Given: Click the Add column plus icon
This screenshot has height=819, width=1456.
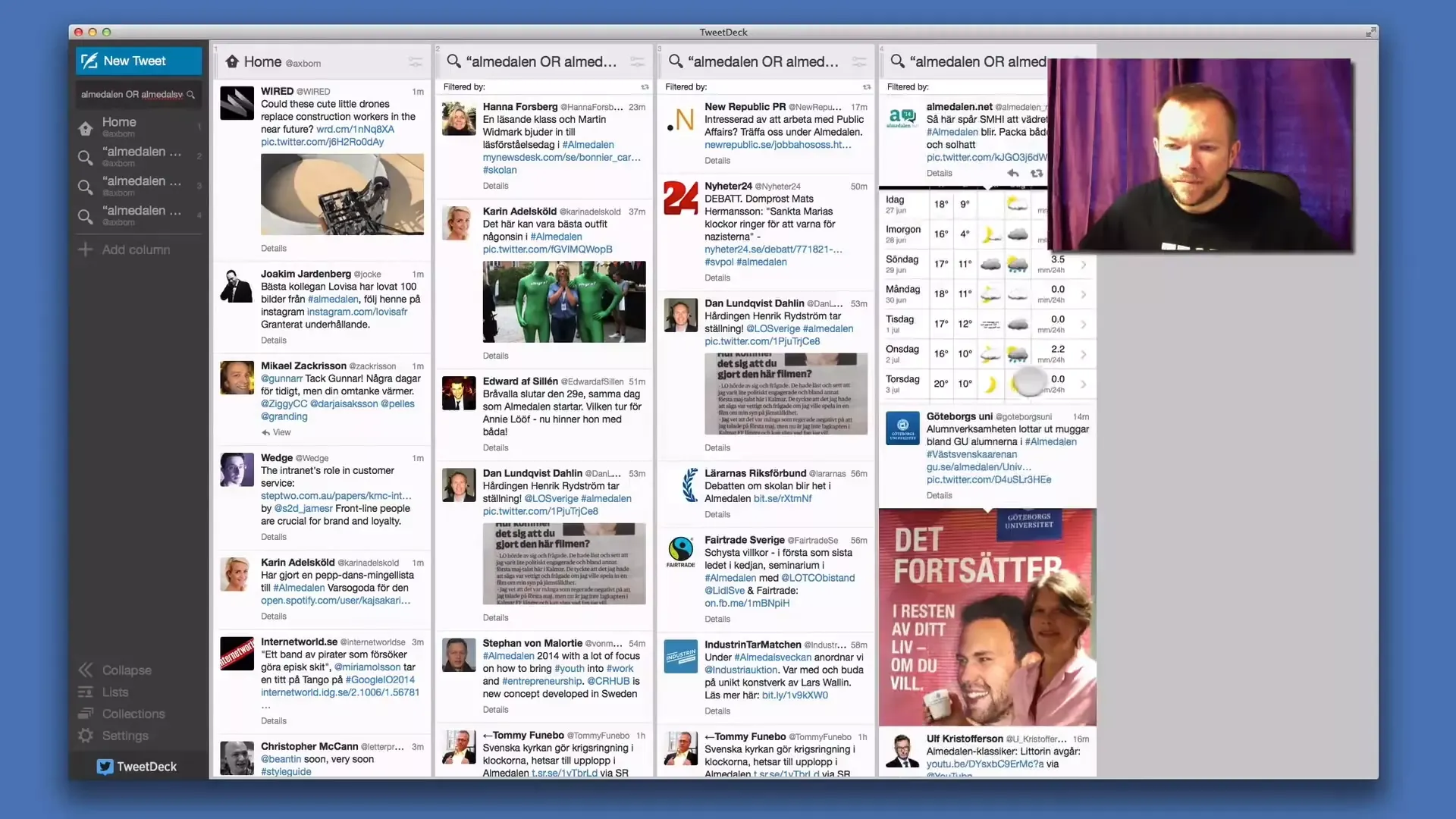Looking at the screenshot, I should [x=86, y=249].
